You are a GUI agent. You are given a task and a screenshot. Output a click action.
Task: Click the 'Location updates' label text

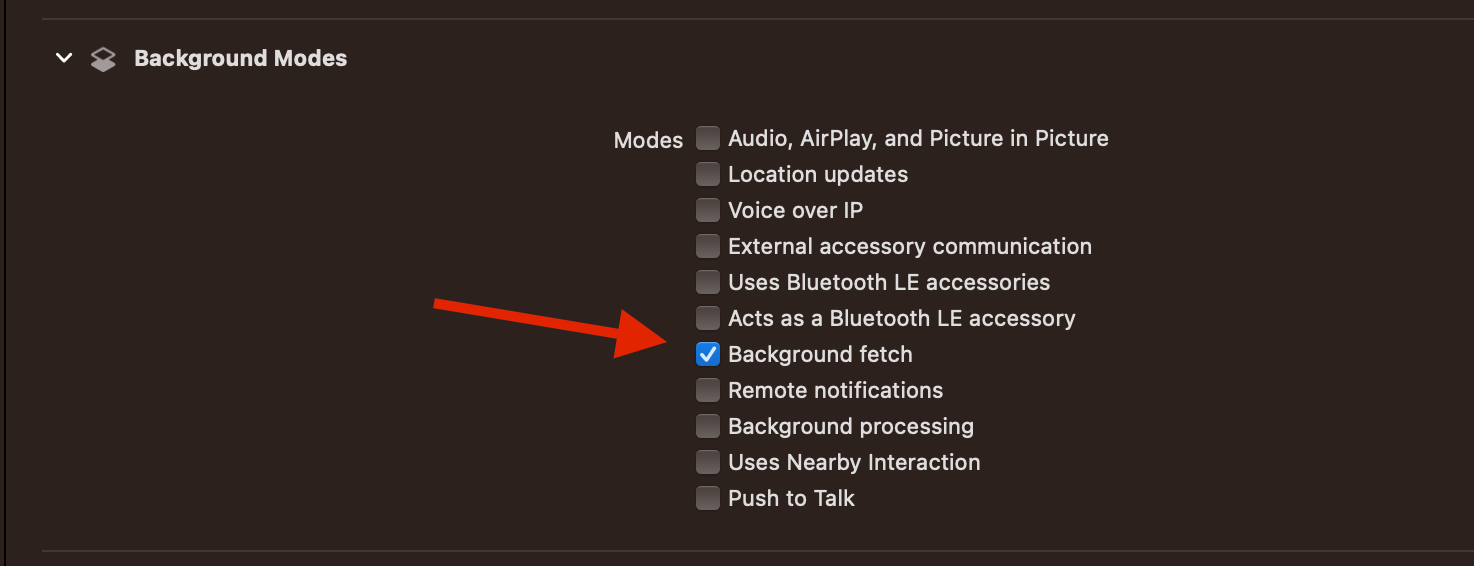818,174
